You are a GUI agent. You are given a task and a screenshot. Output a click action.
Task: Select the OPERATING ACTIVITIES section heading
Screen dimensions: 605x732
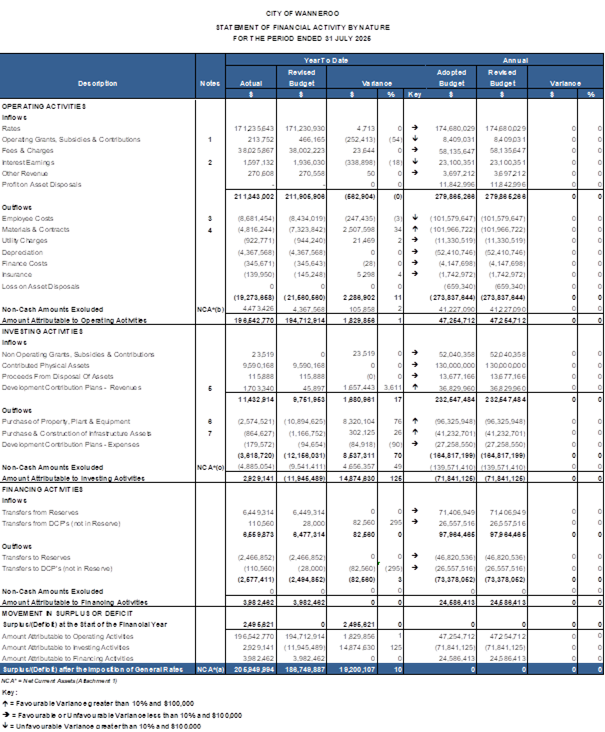44,106
